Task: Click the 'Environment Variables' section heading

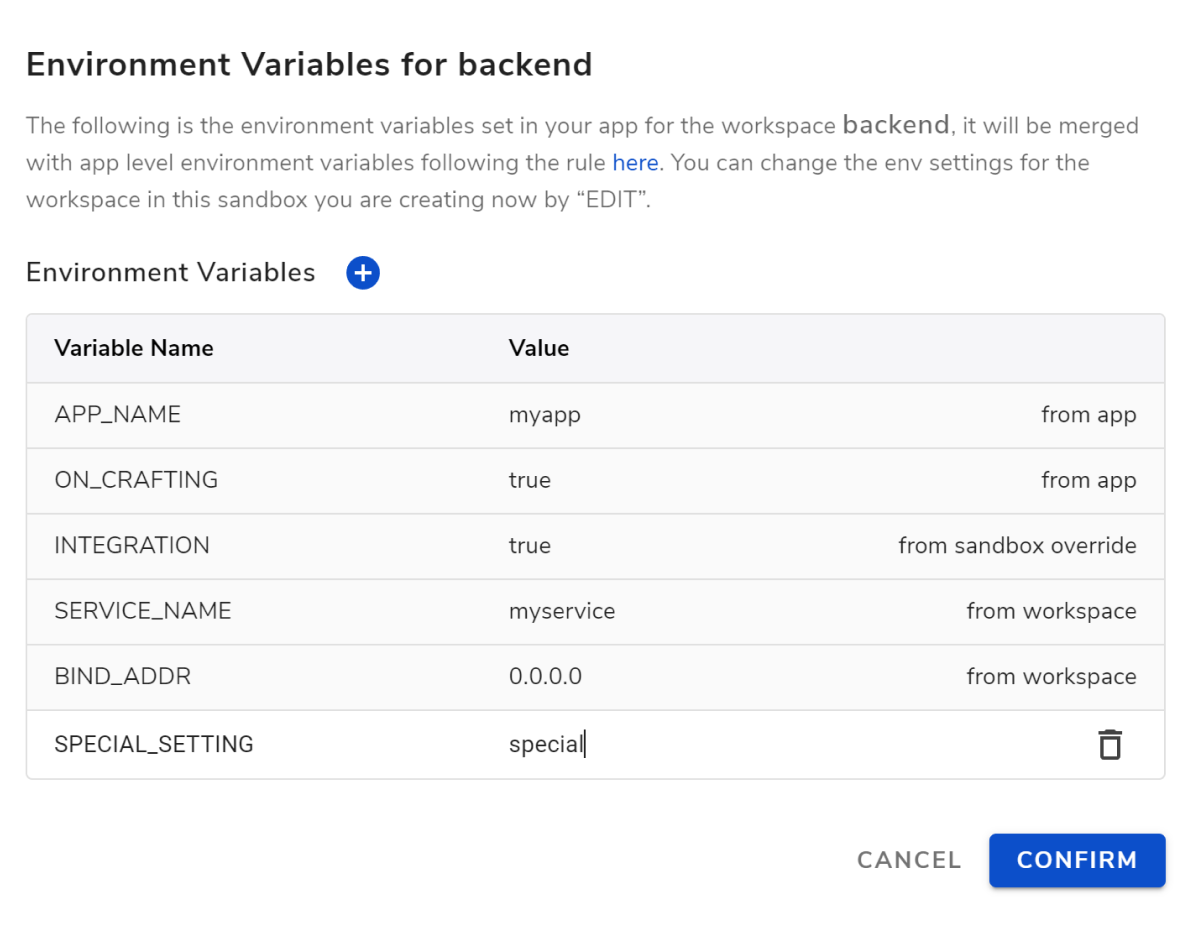Action: (171, 273)
